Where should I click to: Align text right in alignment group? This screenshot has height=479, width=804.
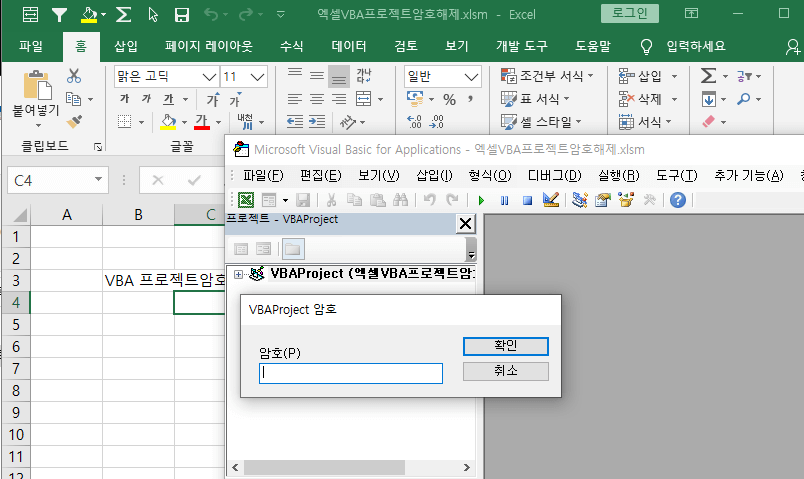click(x=339, y=99)
